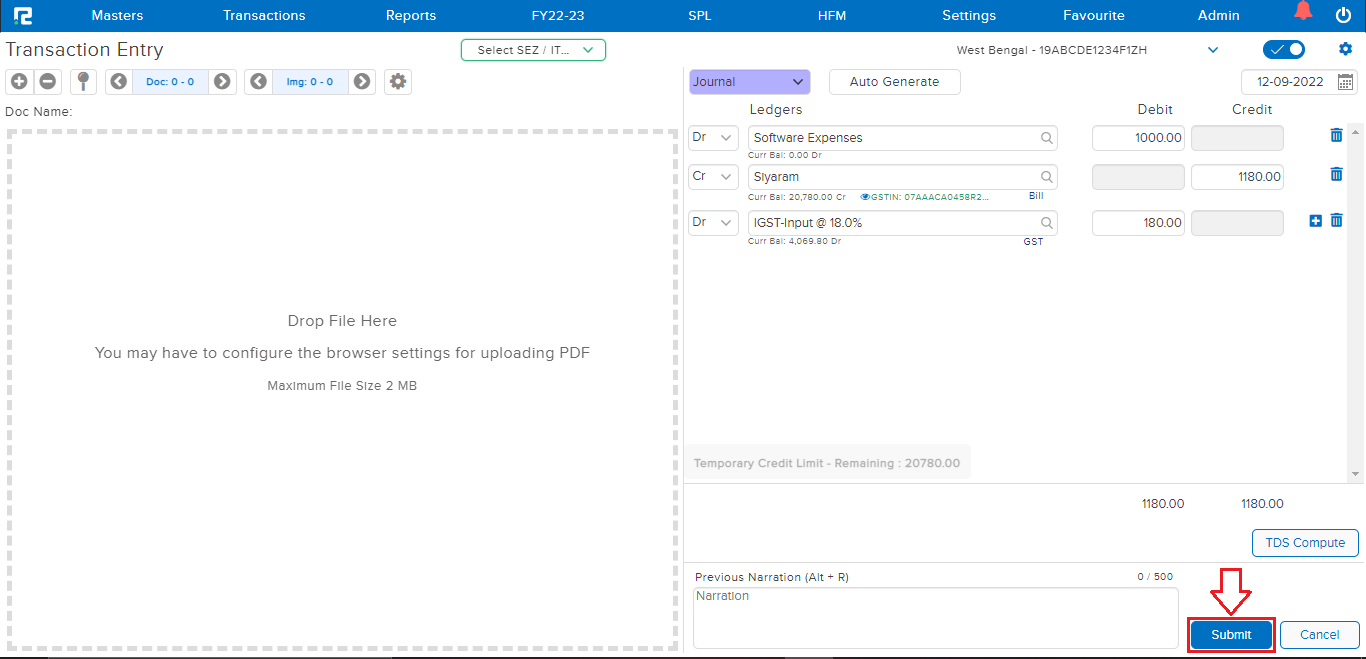1366x659 pixels.
Task: Click the plus zoom-in icon for document
Action: click(19, 82)
